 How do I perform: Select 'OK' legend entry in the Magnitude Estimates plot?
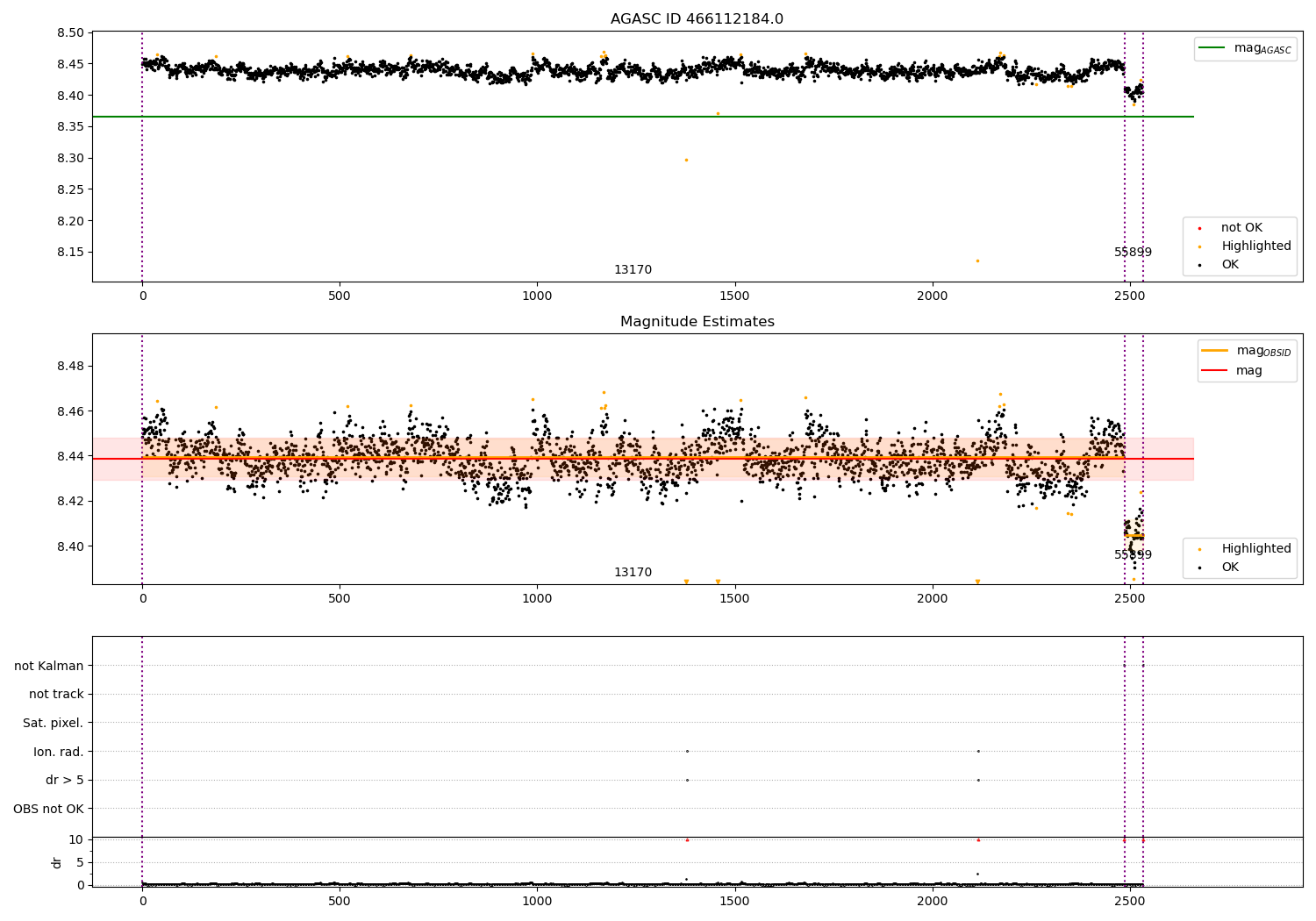(x=1230, y=568)
